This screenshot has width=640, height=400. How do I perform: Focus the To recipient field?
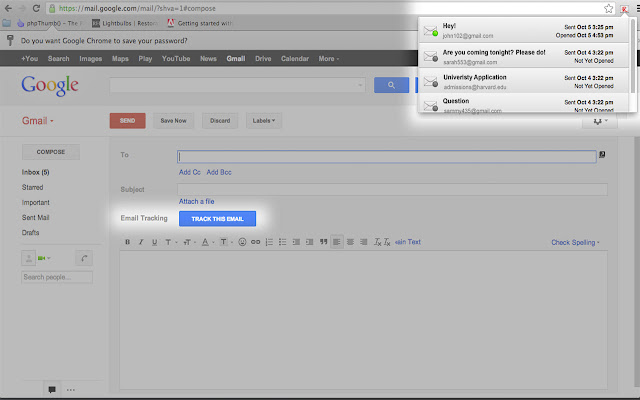[387, 157]
